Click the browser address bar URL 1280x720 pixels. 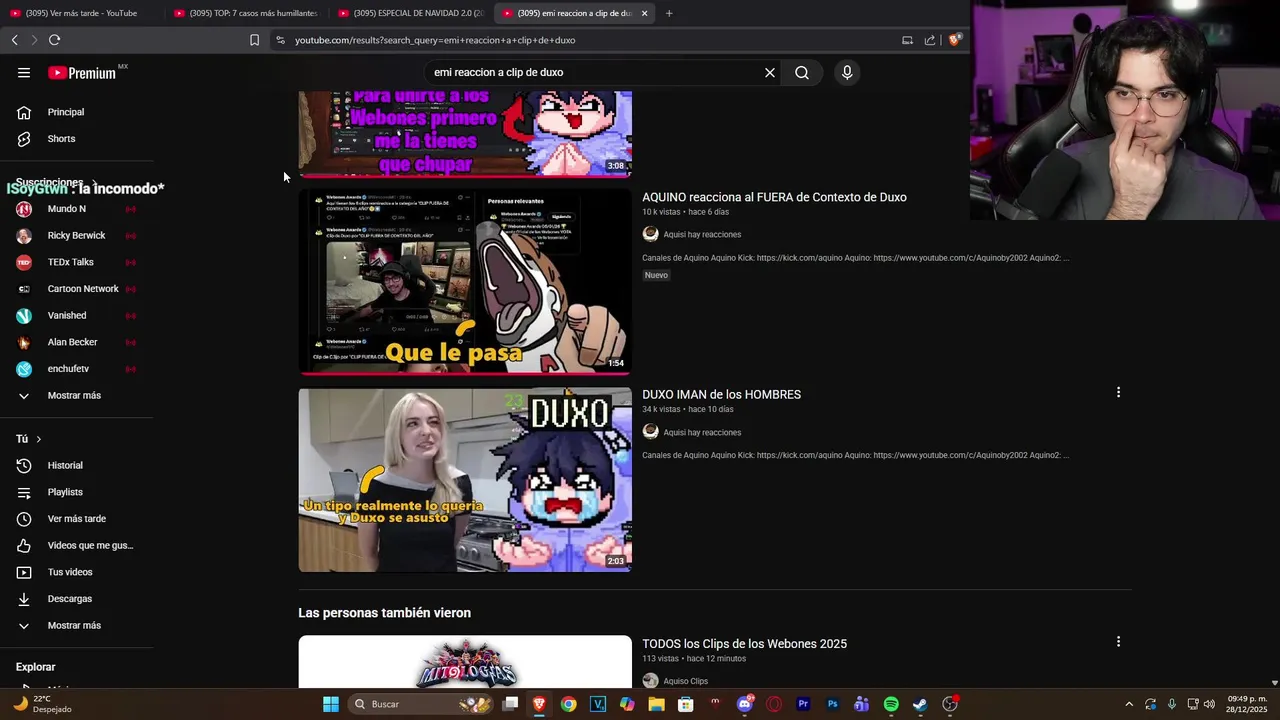[435, 40]
